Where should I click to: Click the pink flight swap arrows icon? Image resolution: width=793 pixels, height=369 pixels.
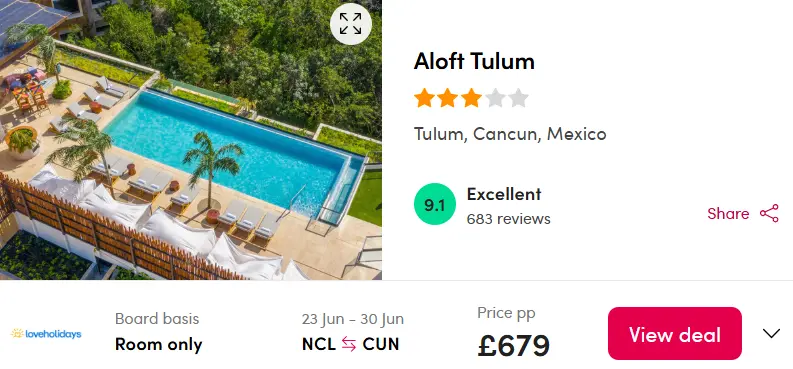[x=349, y=344]
